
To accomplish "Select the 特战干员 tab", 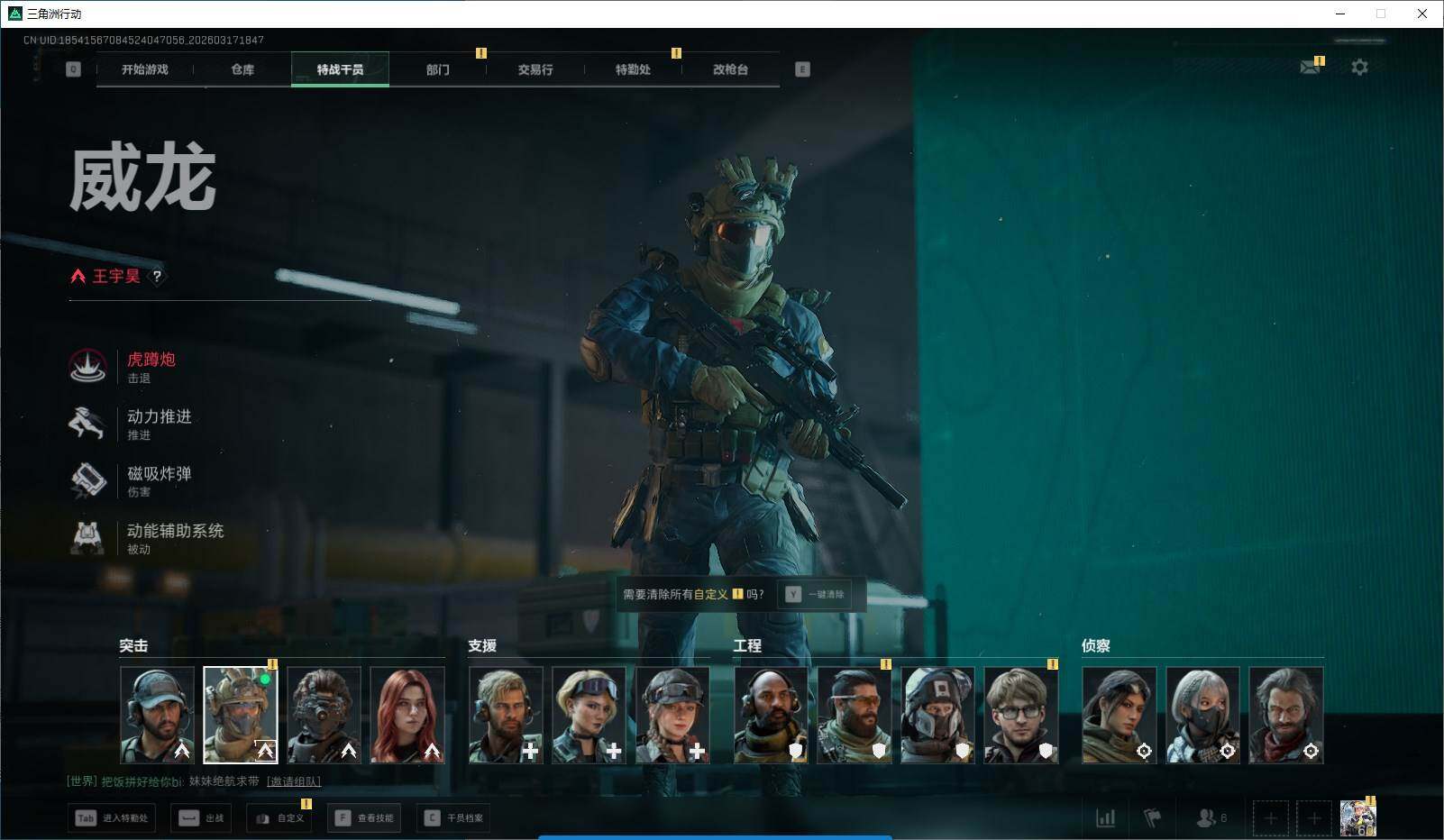I will (x=340, y=69).
